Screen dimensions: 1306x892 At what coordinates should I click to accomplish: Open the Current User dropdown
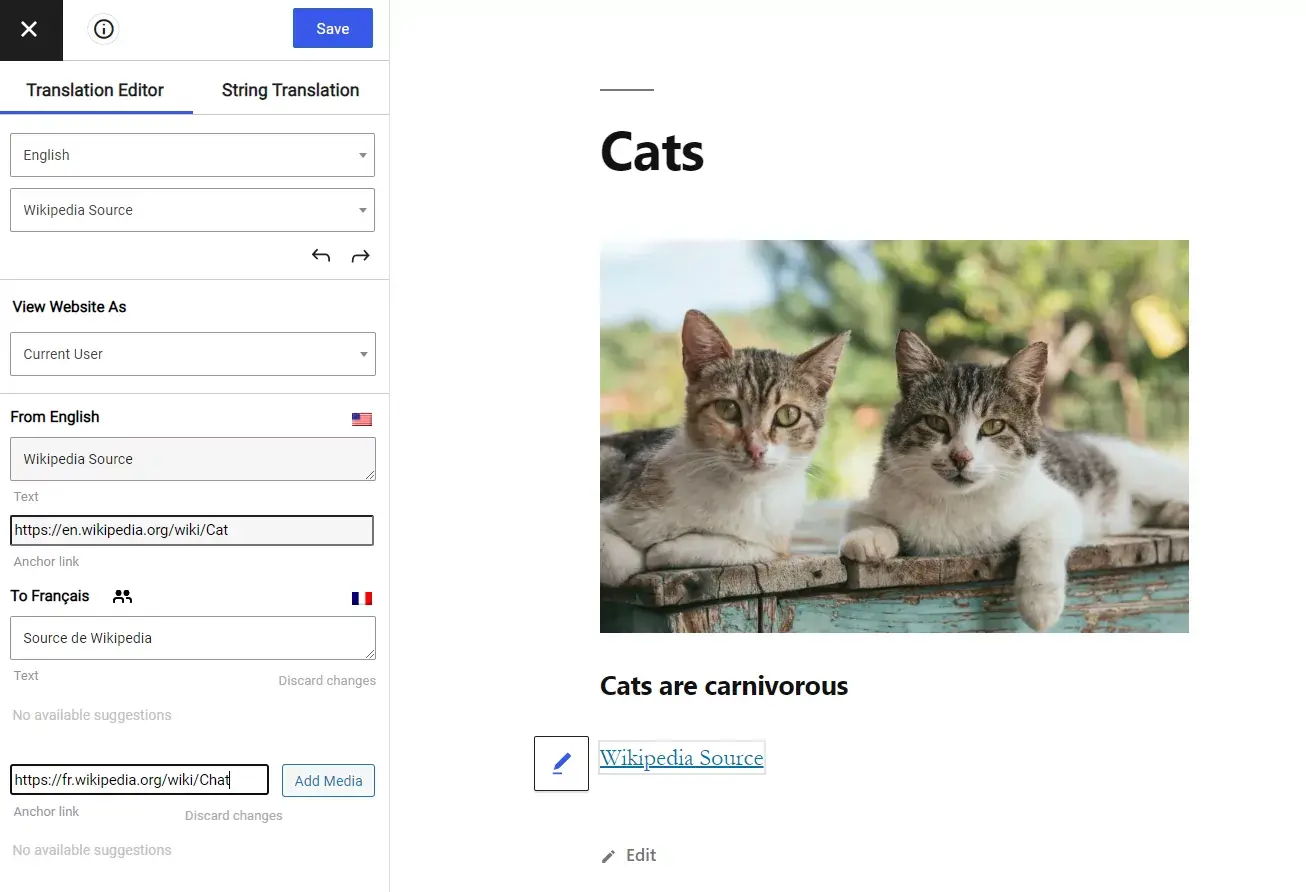click(193, 354)
